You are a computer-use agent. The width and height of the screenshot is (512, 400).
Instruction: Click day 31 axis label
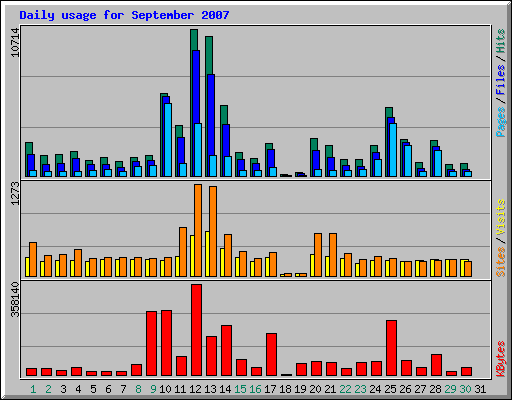480,389
